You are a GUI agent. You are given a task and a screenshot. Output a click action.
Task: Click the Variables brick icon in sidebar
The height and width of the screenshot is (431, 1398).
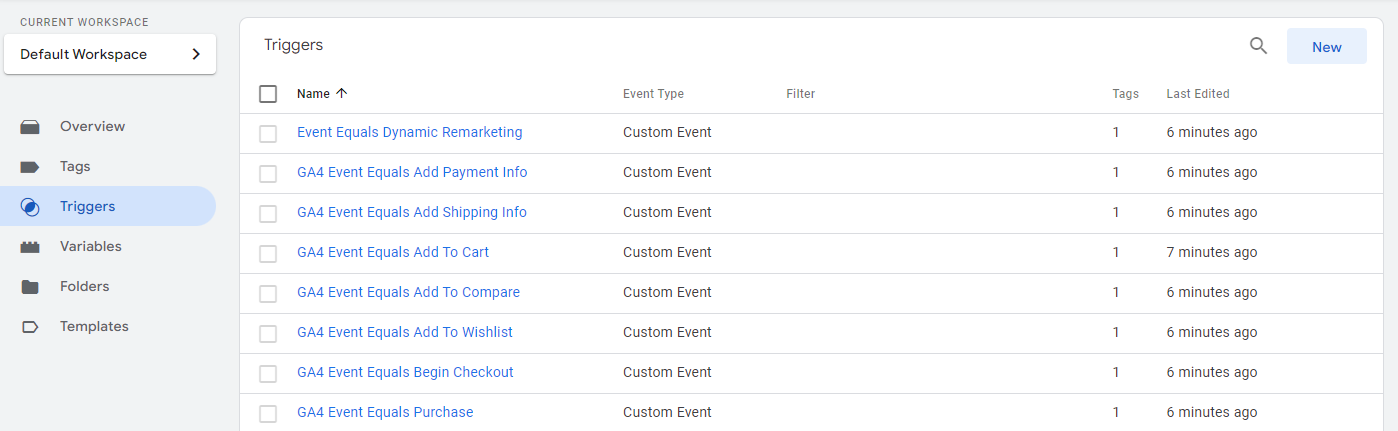click(x=30, y=247)
